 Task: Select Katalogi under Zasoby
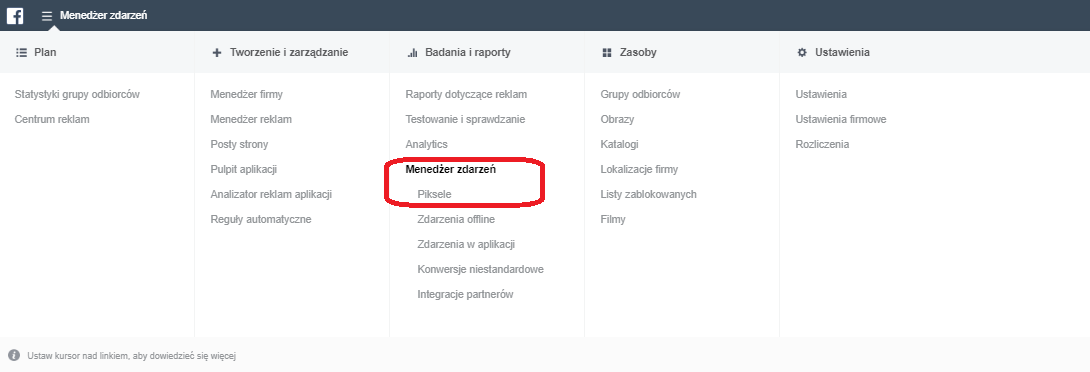[619, 144]
